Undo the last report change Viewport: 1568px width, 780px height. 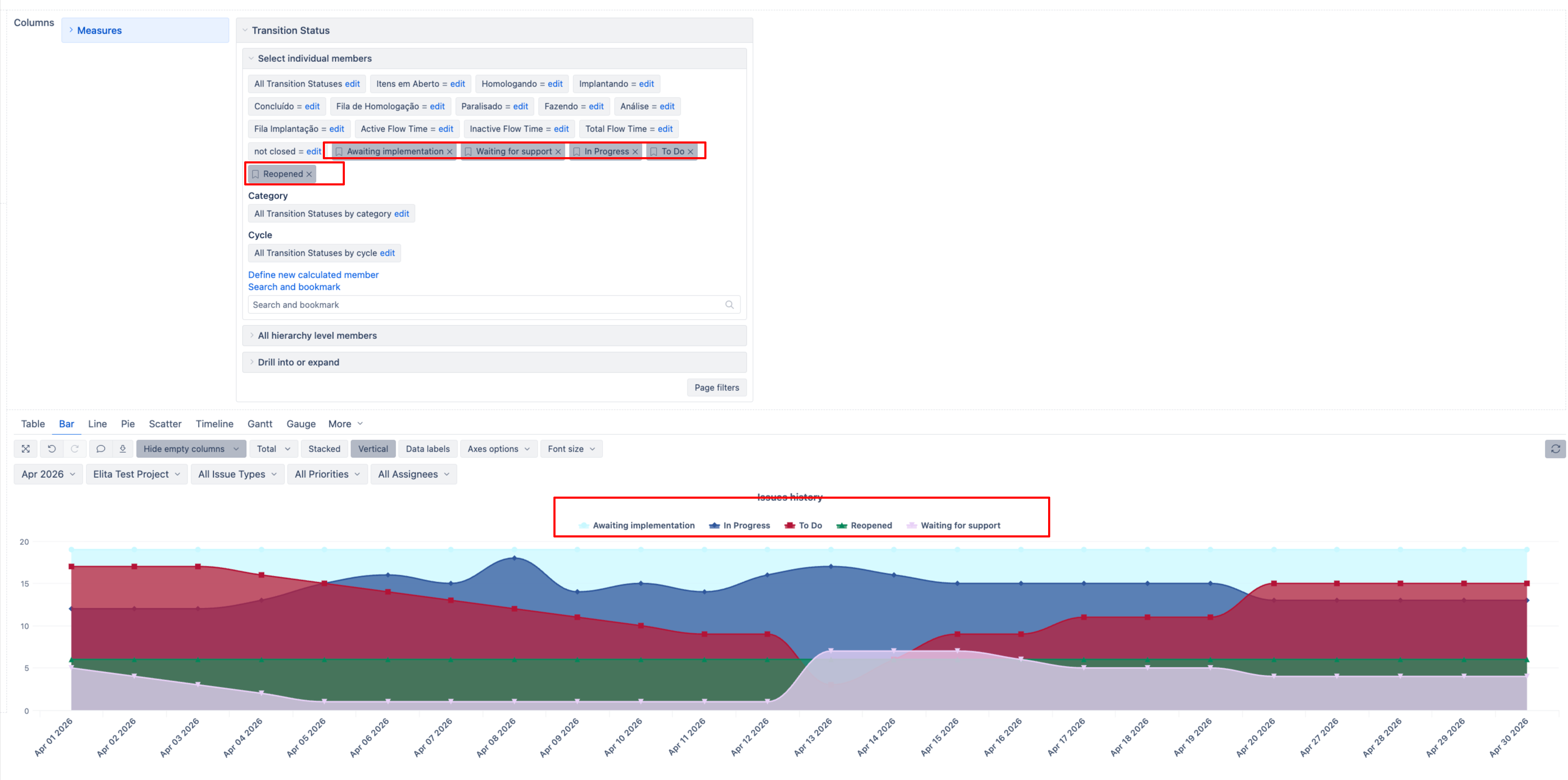pyautogui.click(x=52, y=449)
